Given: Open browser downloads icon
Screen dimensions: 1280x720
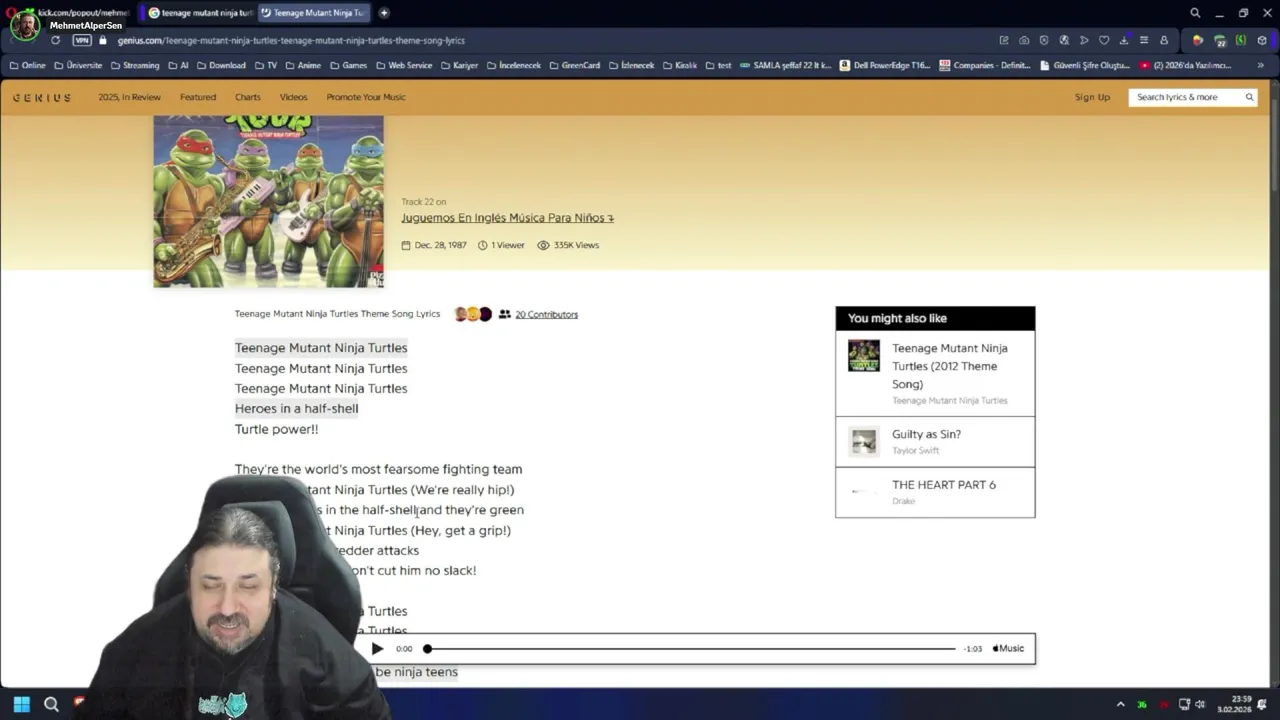Looking at the screenshot, I should coord(1124,40).
